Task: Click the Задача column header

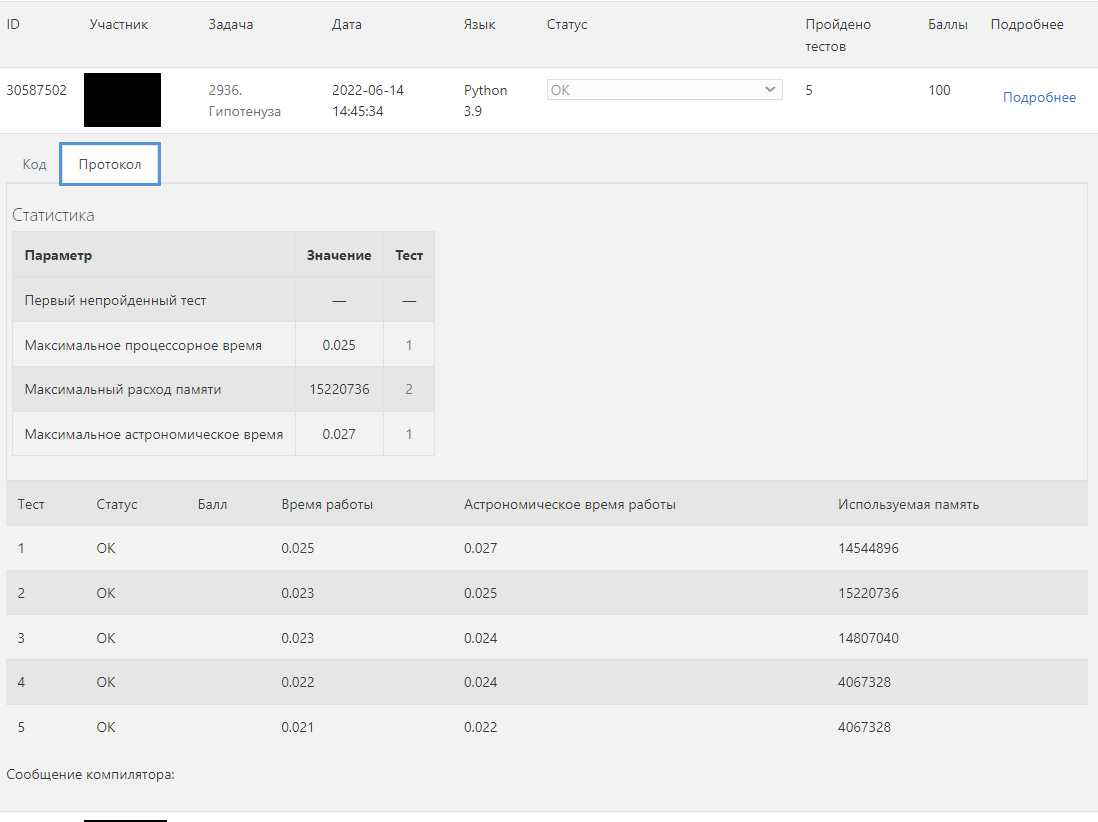Action: (230, 24)
